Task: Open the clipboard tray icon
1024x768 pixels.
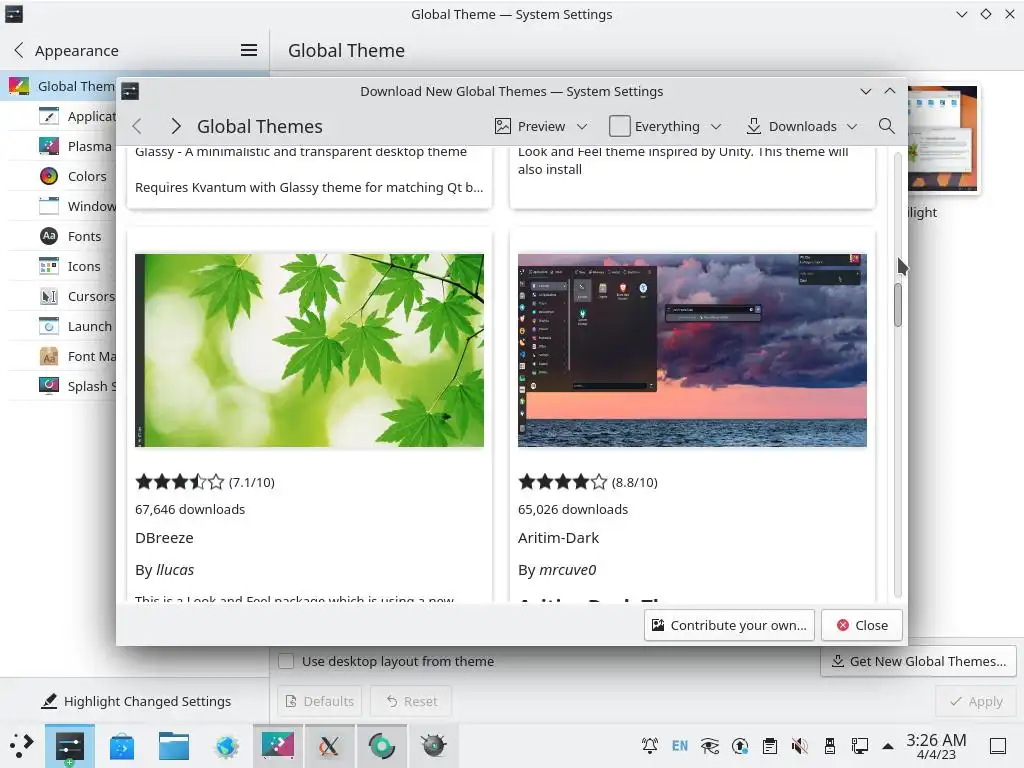Action: click(x=770, y=746)
